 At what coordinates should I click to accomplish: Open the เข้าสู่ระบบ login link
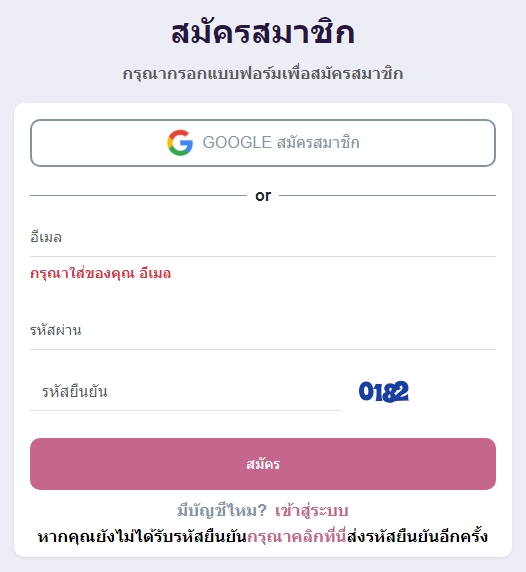coord(312,511)
